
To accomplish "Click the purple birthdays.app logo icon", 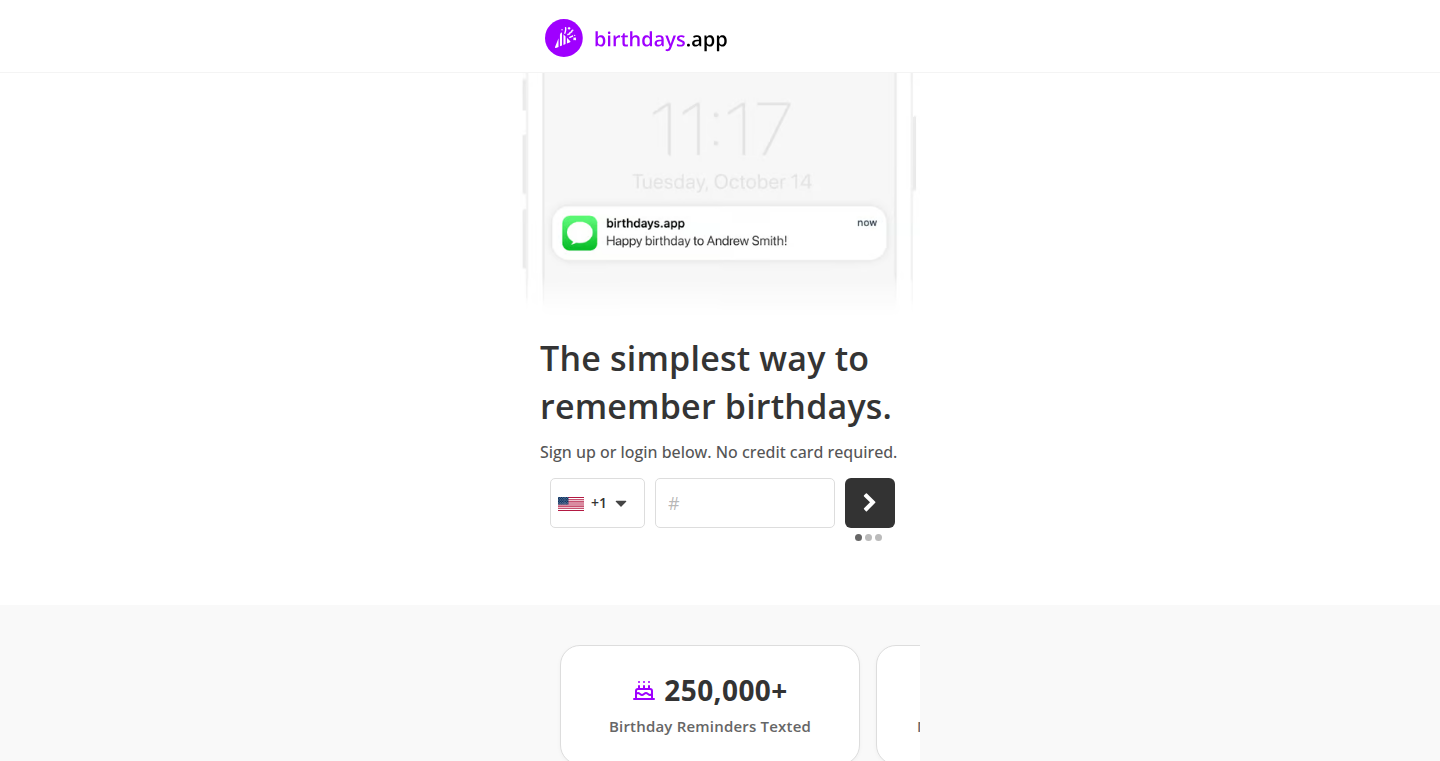I will [564, 38].
